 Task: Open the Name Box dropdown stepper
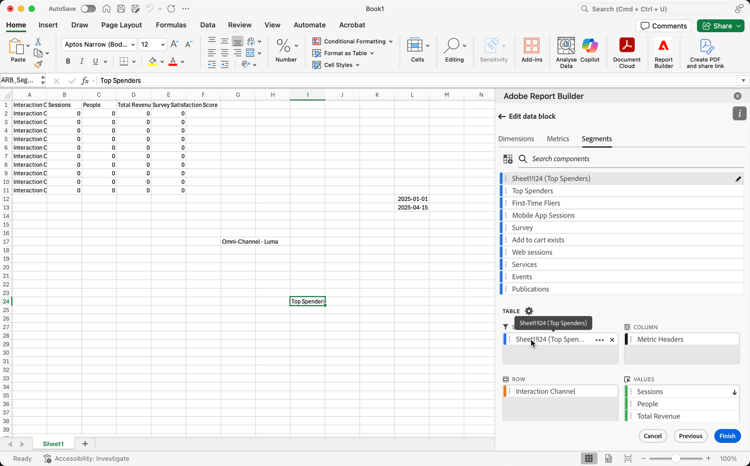tap(43, 80)
